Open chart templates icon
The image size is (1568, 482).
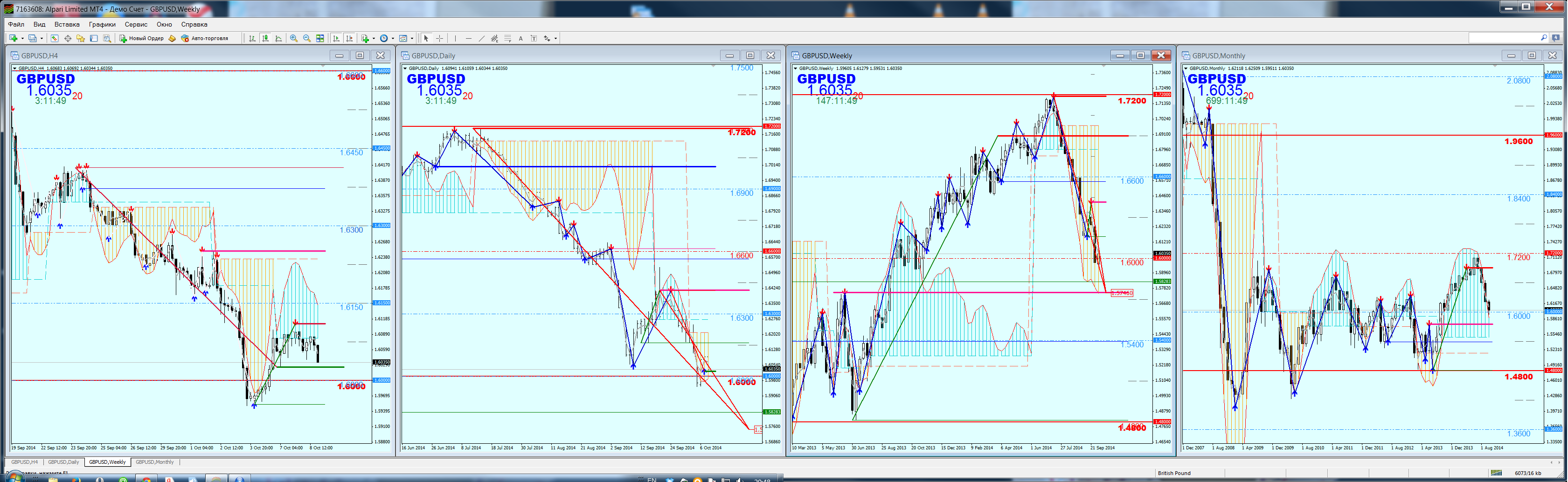tap(403, 38)
